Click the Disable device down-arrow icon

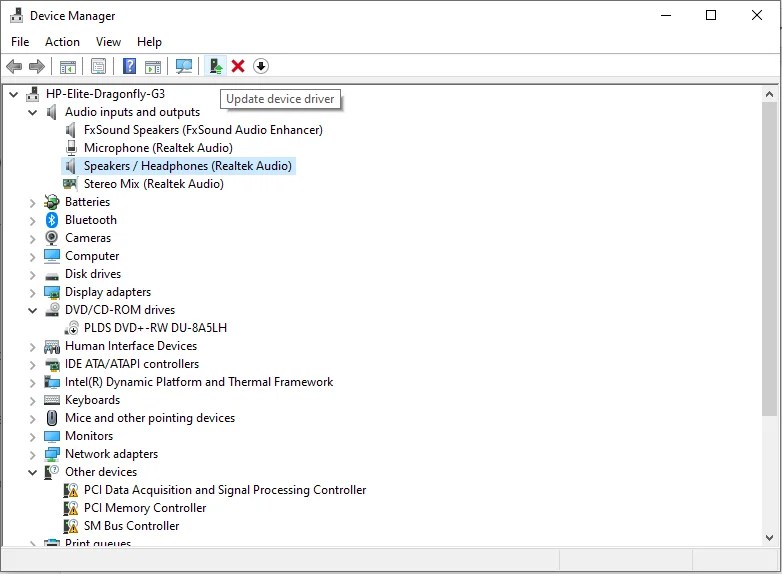(x=261, y=66)
